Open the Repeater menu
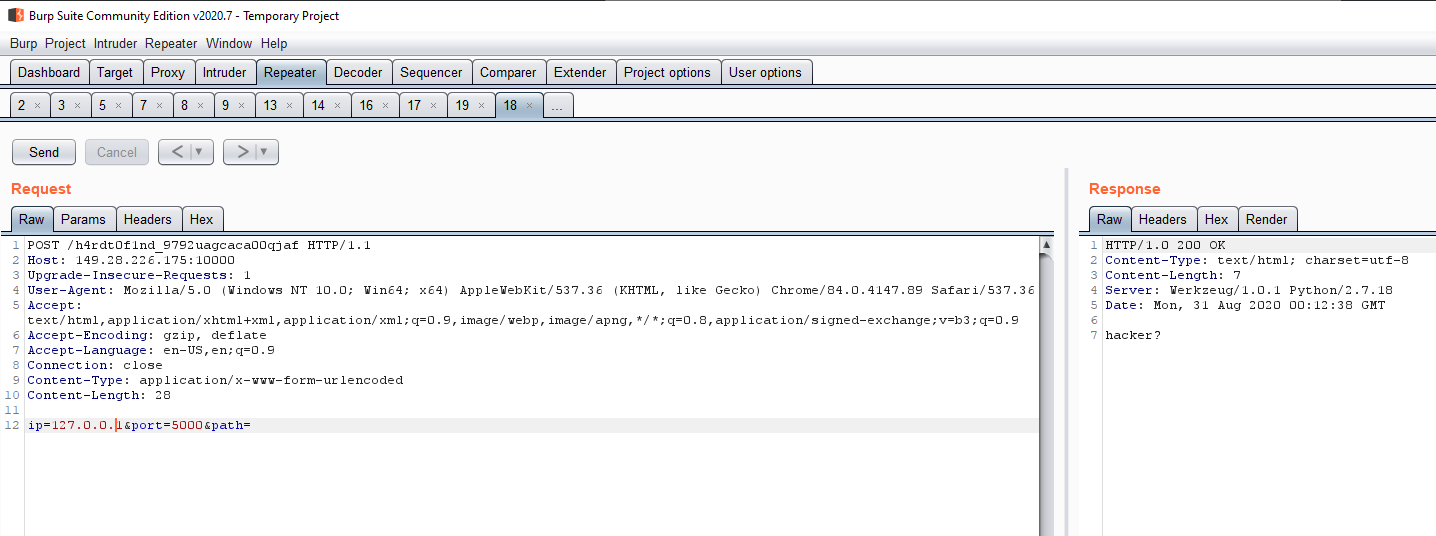Viewport: 1436px width, 536px height. click(x=171, y=43)
